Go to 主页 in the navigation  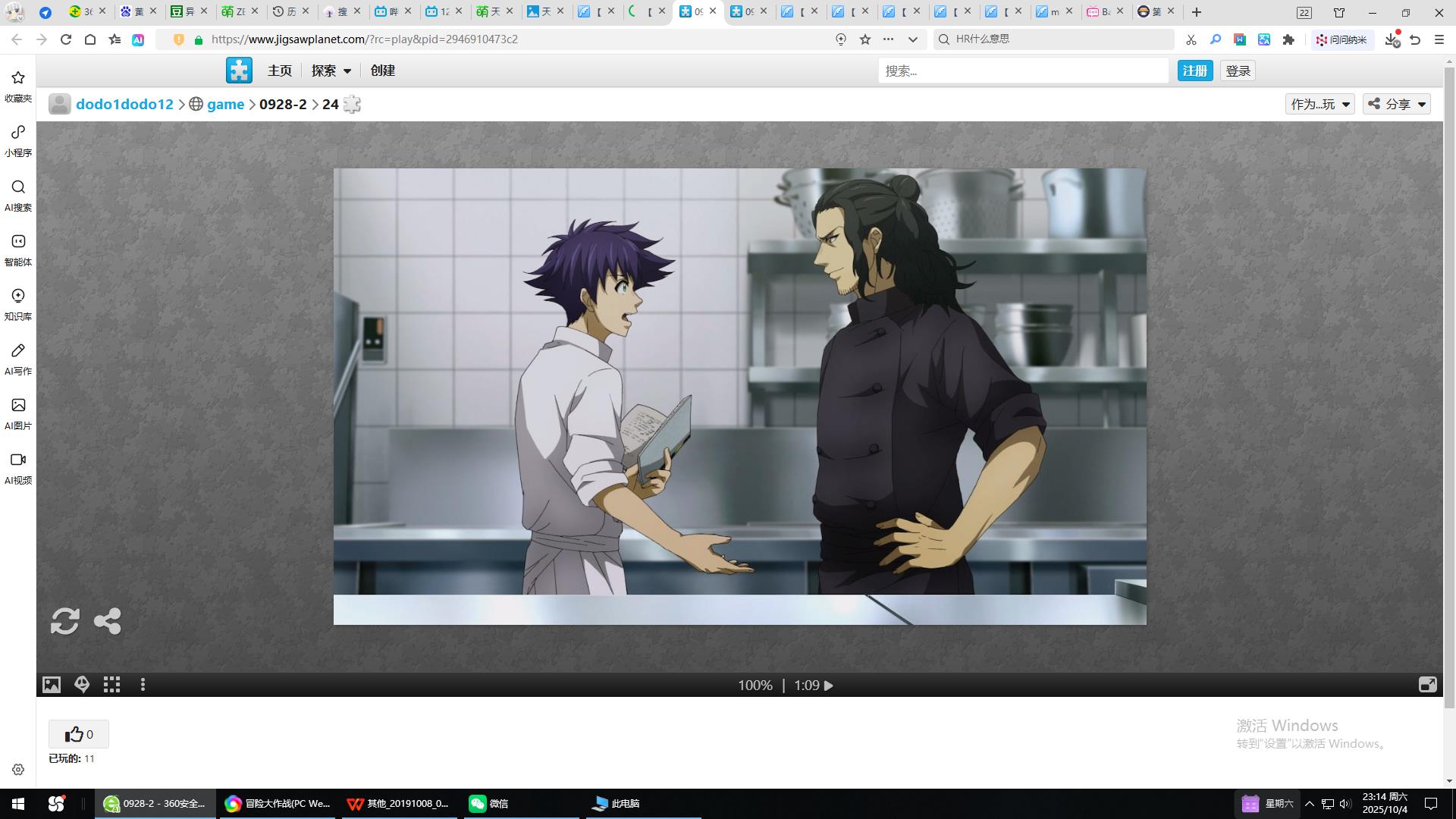click(279, 71)
